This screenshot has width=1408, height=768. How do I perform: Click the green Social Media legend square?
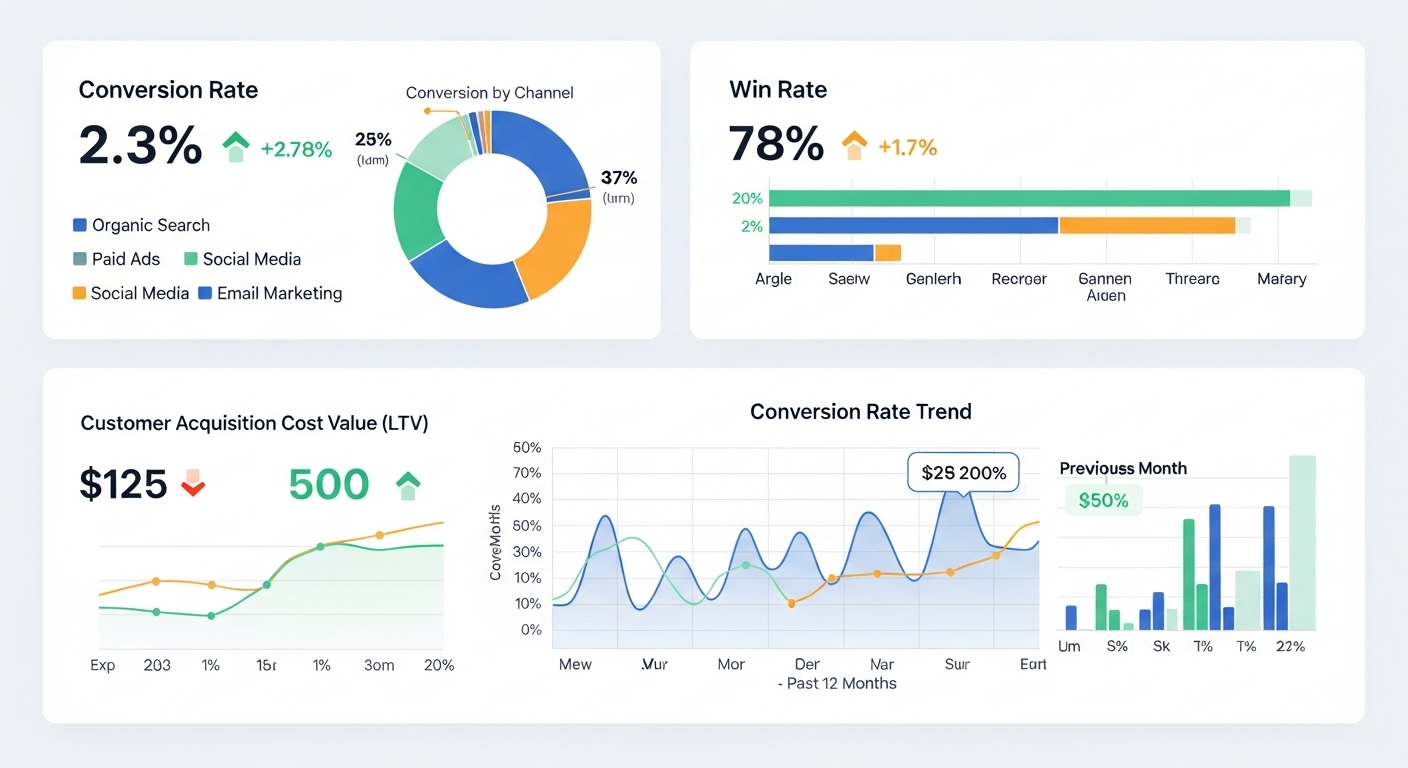point(191,259)
